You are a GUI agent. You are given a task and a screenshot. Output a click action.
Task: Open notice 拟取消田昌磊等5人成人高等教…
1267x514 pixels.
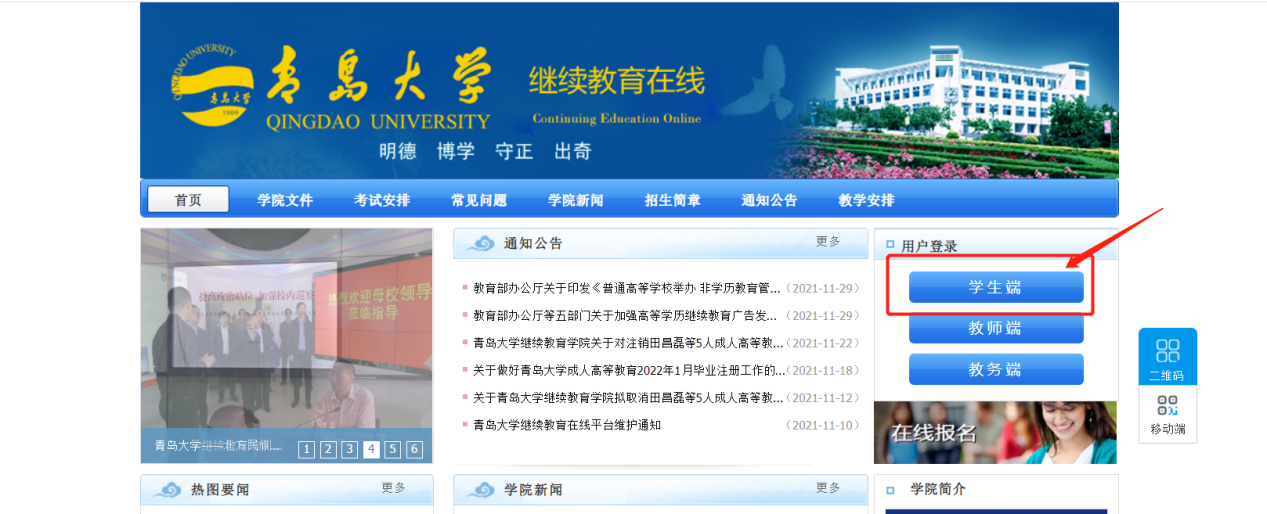[628, 398]
